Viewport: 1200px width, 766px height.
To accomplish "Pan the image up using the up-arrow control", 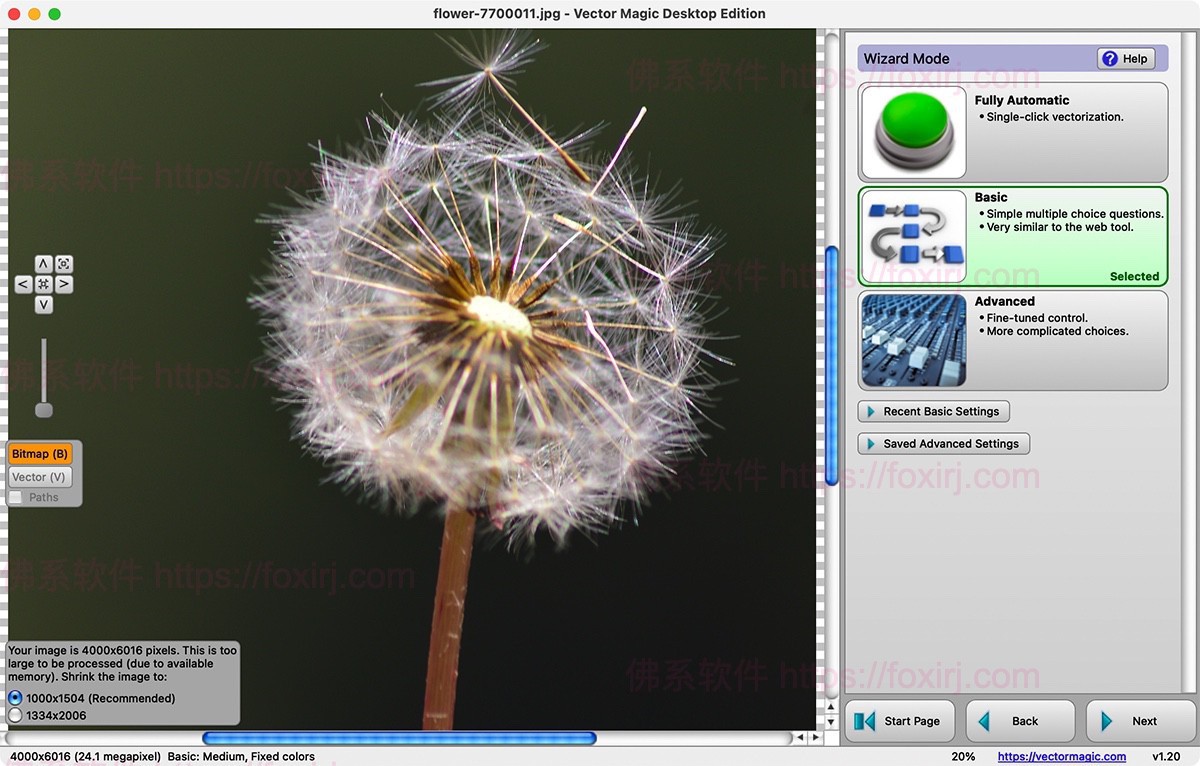I will pos(43,263).
